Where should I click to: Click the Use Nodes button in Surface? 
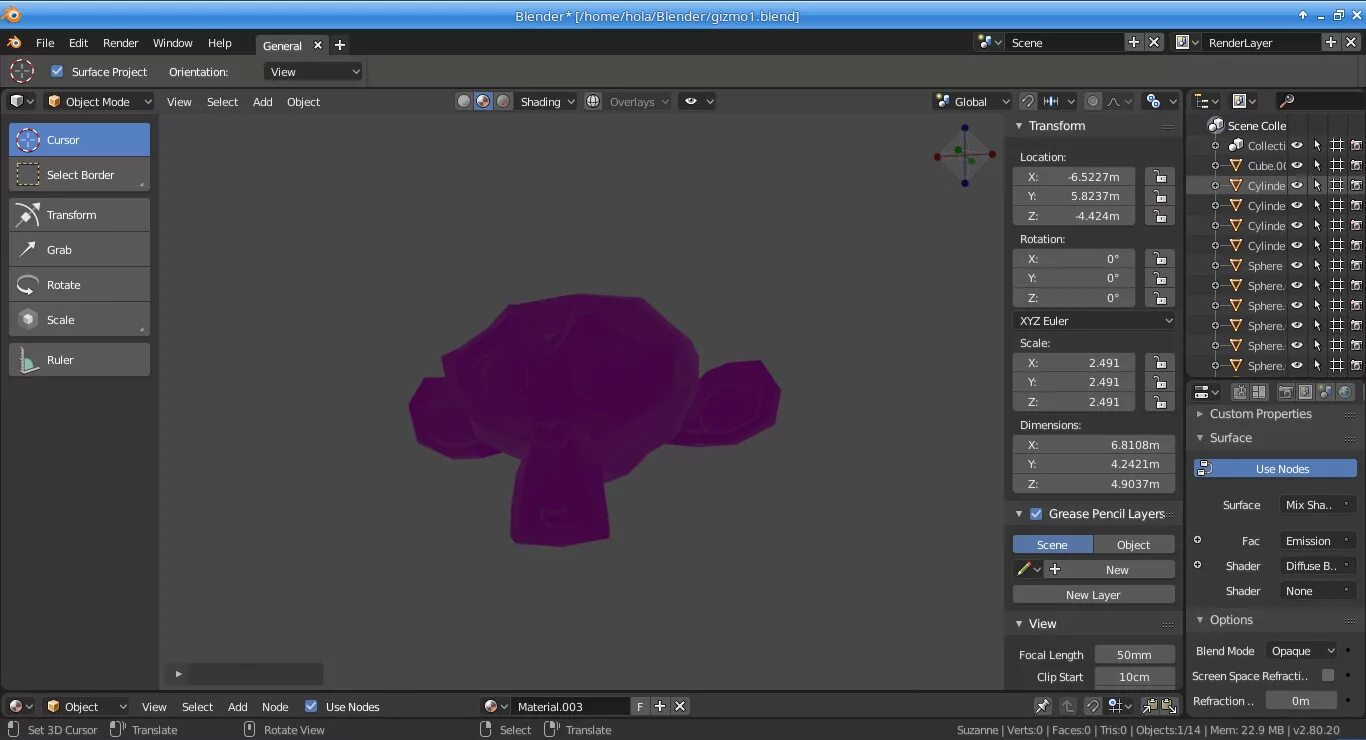click(1275, 468)
